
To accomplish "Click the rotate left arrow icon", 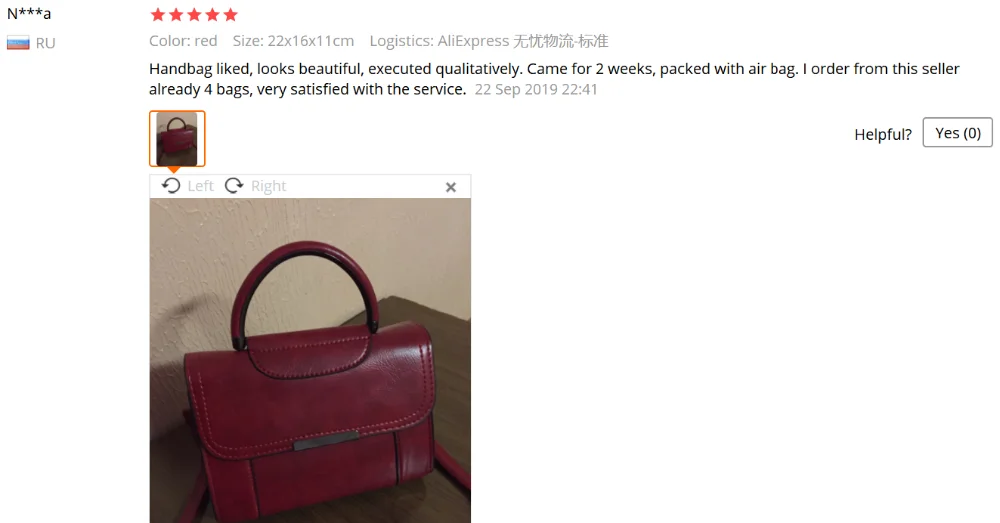I will pyautogui.click(x=171, y=186).
